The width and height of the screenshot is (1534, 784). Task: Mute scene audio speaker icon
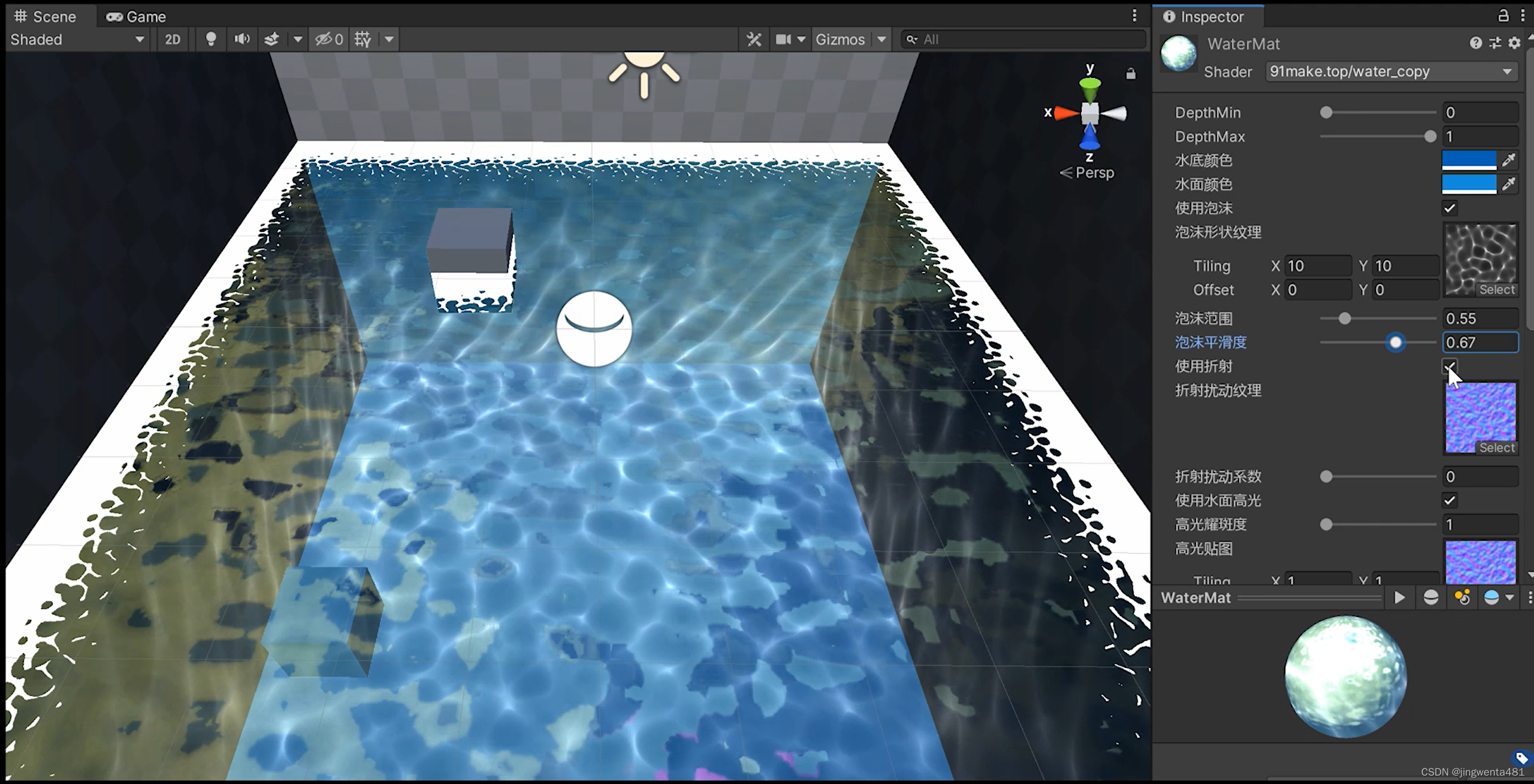[241, 40]
